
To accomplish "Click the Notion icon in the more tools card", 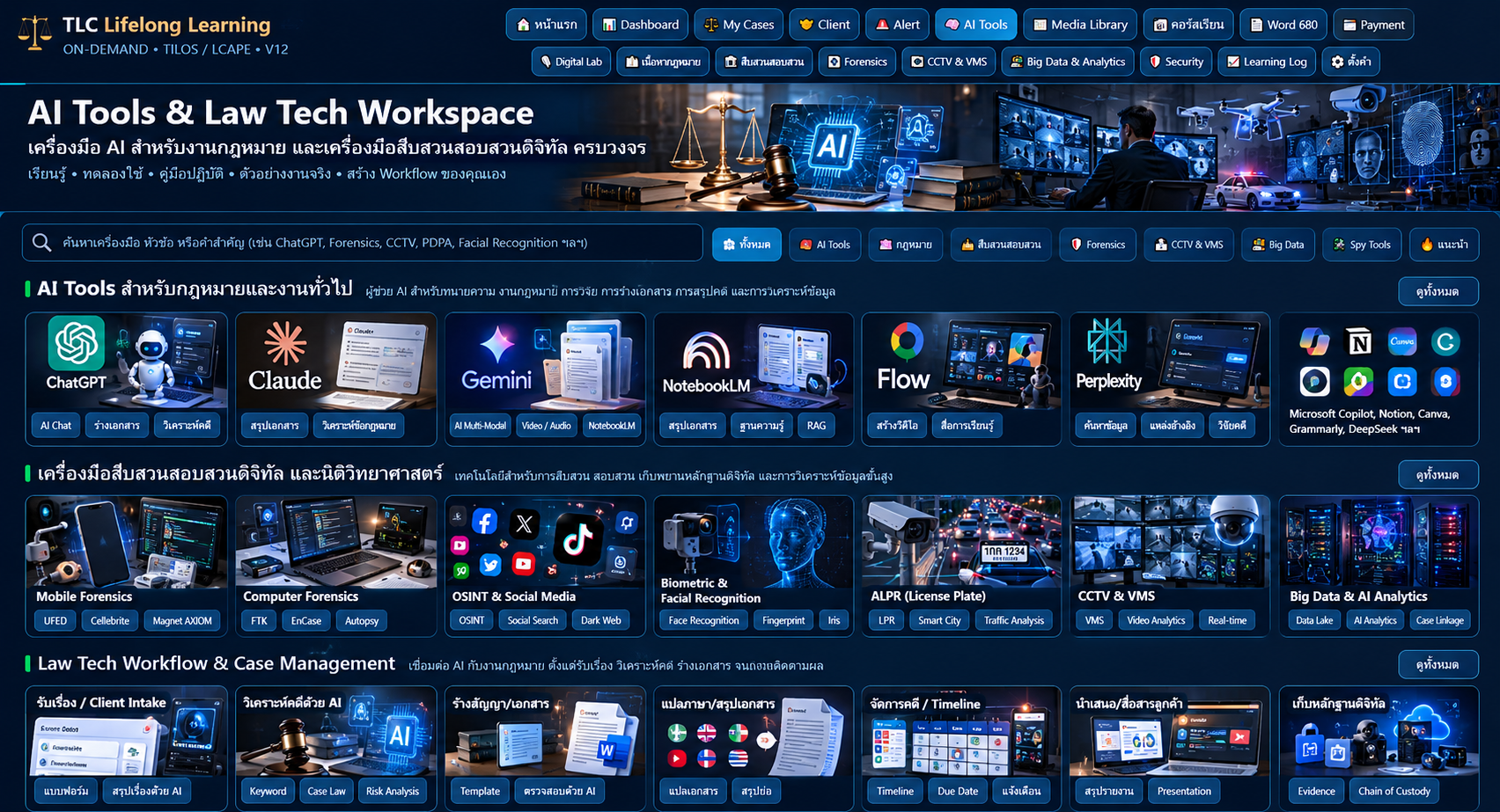I will click(x=1359, y=341).
